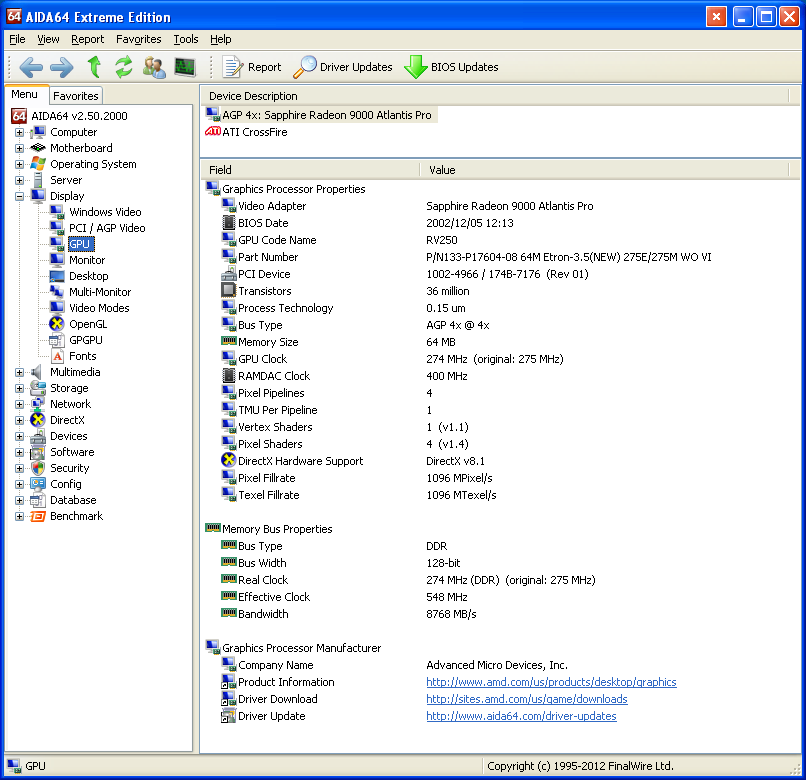The image size is (806, 780).
Task: Select Desktop tree item
Action: (x=88, y=276)
